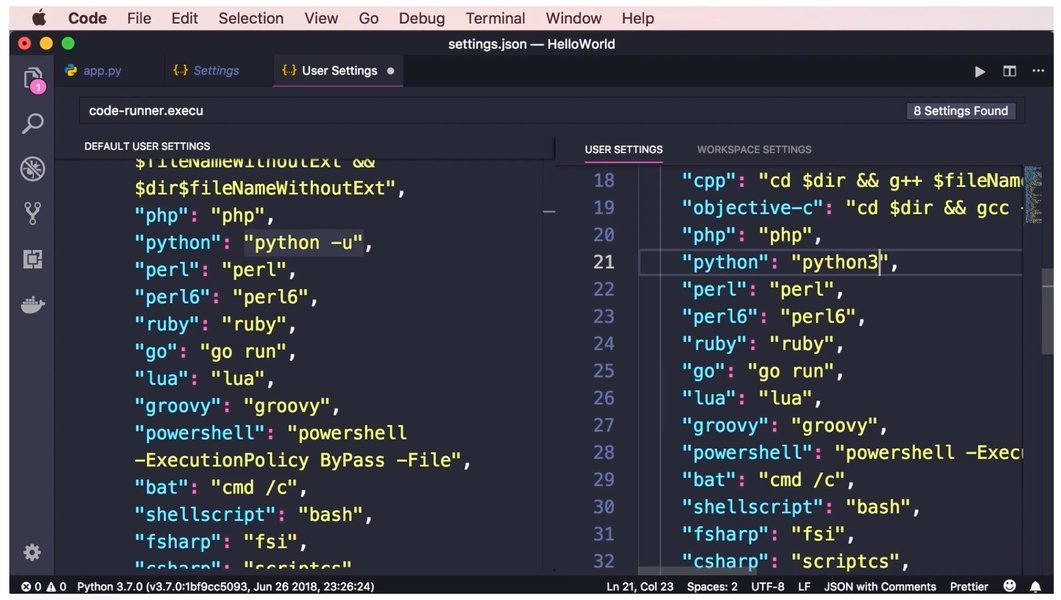Open the Extensions view icon
1061x600 pixels.
point(32,259)
